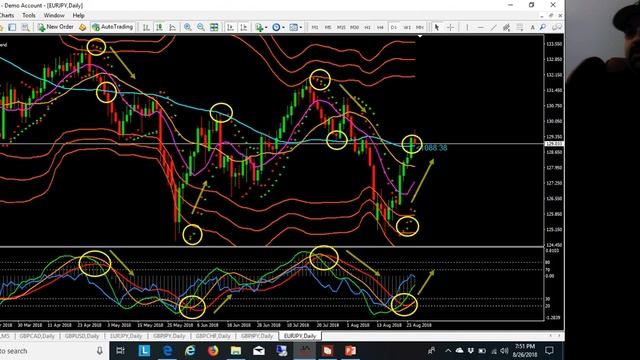
Task: Switch the chart to candlesticks type
Action: click(x=159, y=27)
